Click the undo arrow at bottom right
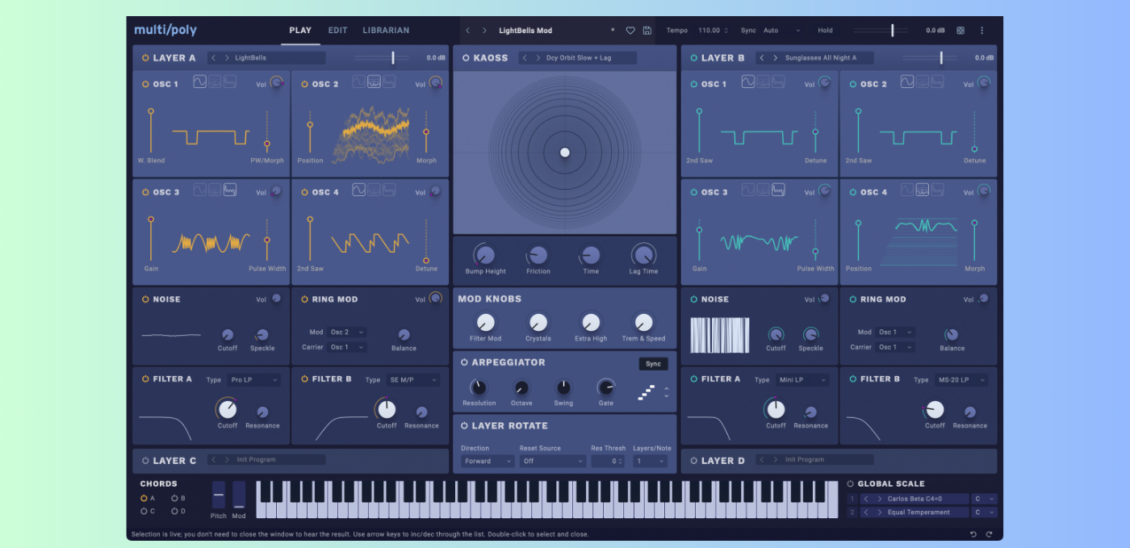 point(973,534)
